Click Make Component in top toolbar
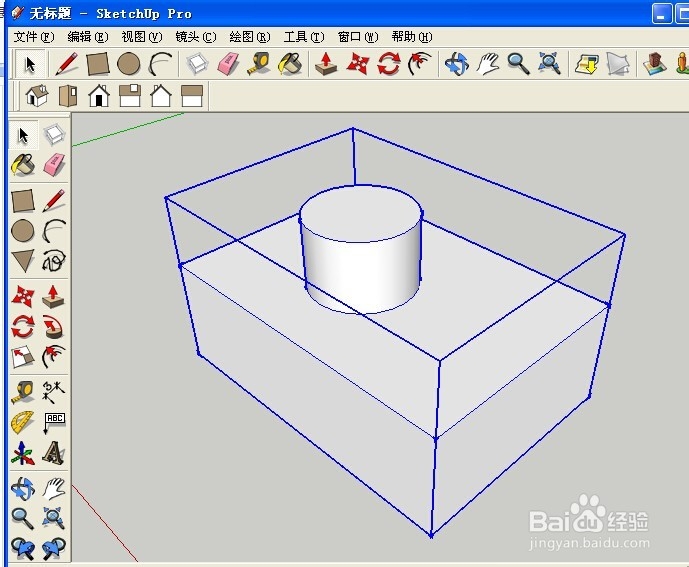Screen dimensions: 689x567 197,64
